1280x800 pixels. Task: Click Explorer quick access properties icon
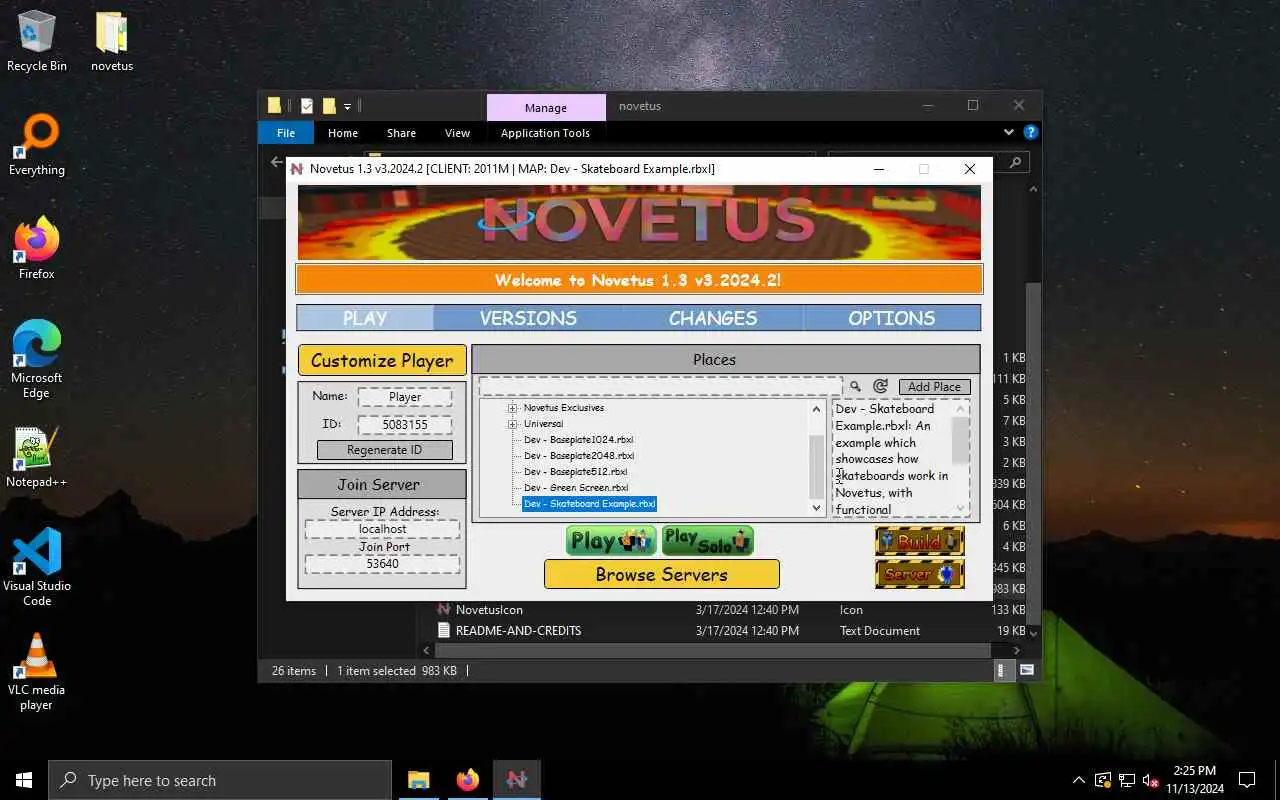coord(307,106)
